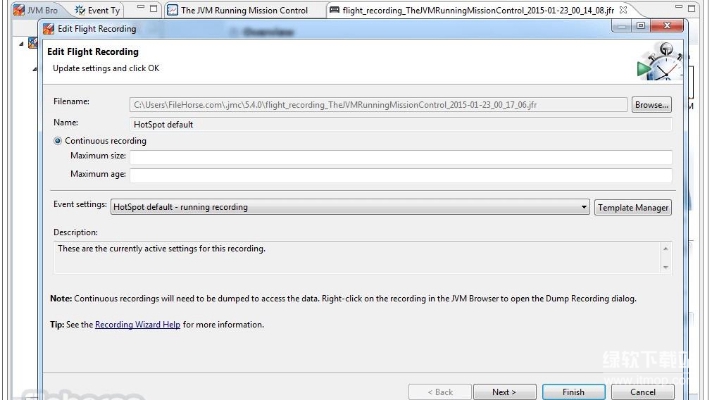Click the flight recorder stopwatch banner icon
Viewport: 711px width, 400px height.
point(656,64)
